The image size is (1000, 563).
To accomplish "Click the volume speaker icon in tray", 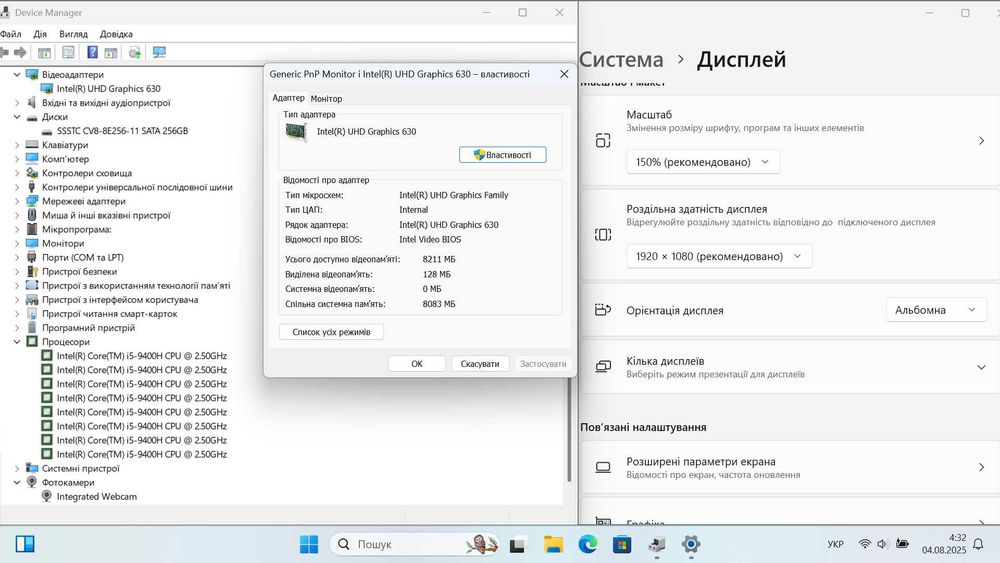I will coord(883,544).
